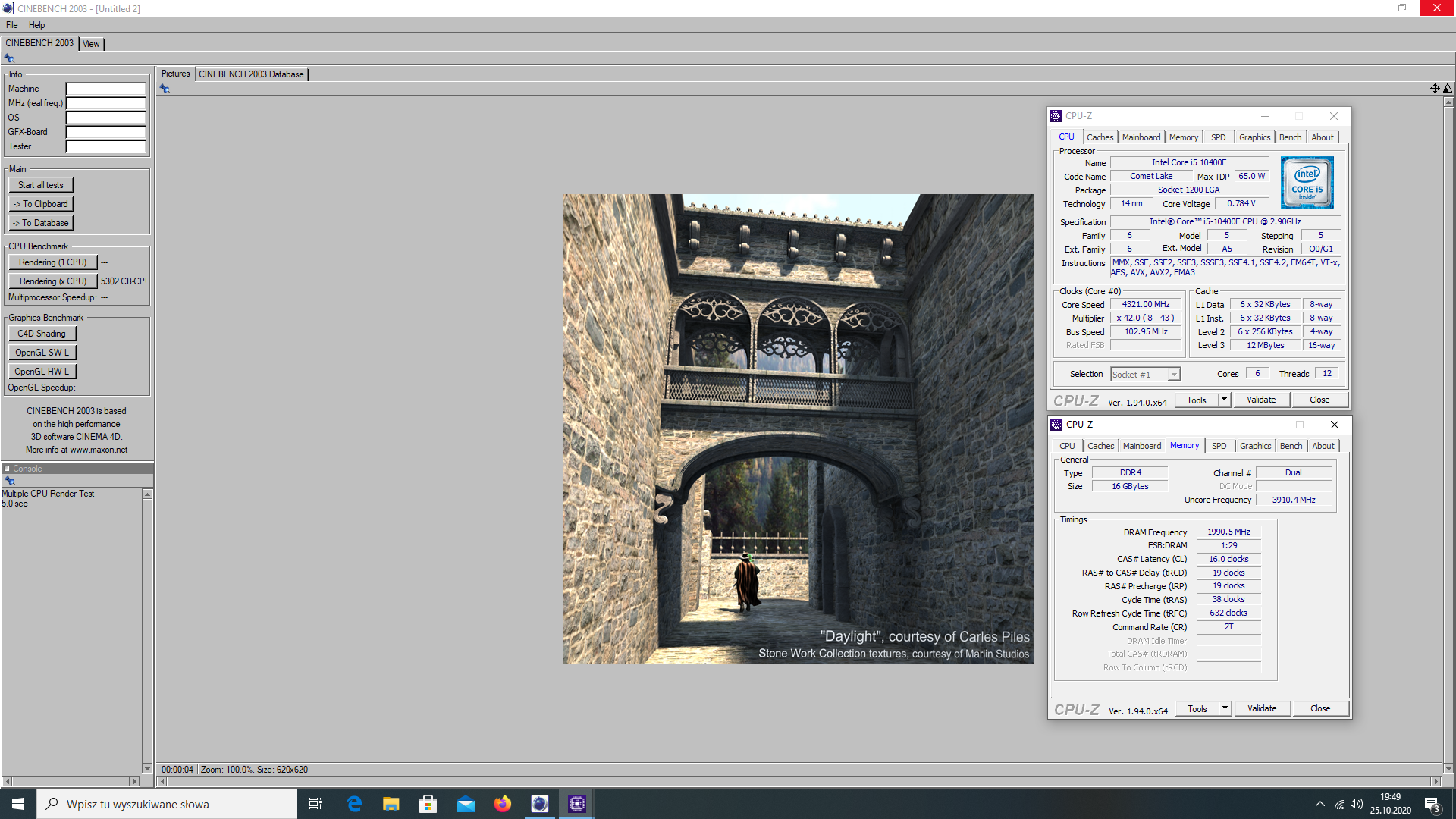Open the File menu
Image resolution: width=1456 pixels, height=819 pixels.
12,25
